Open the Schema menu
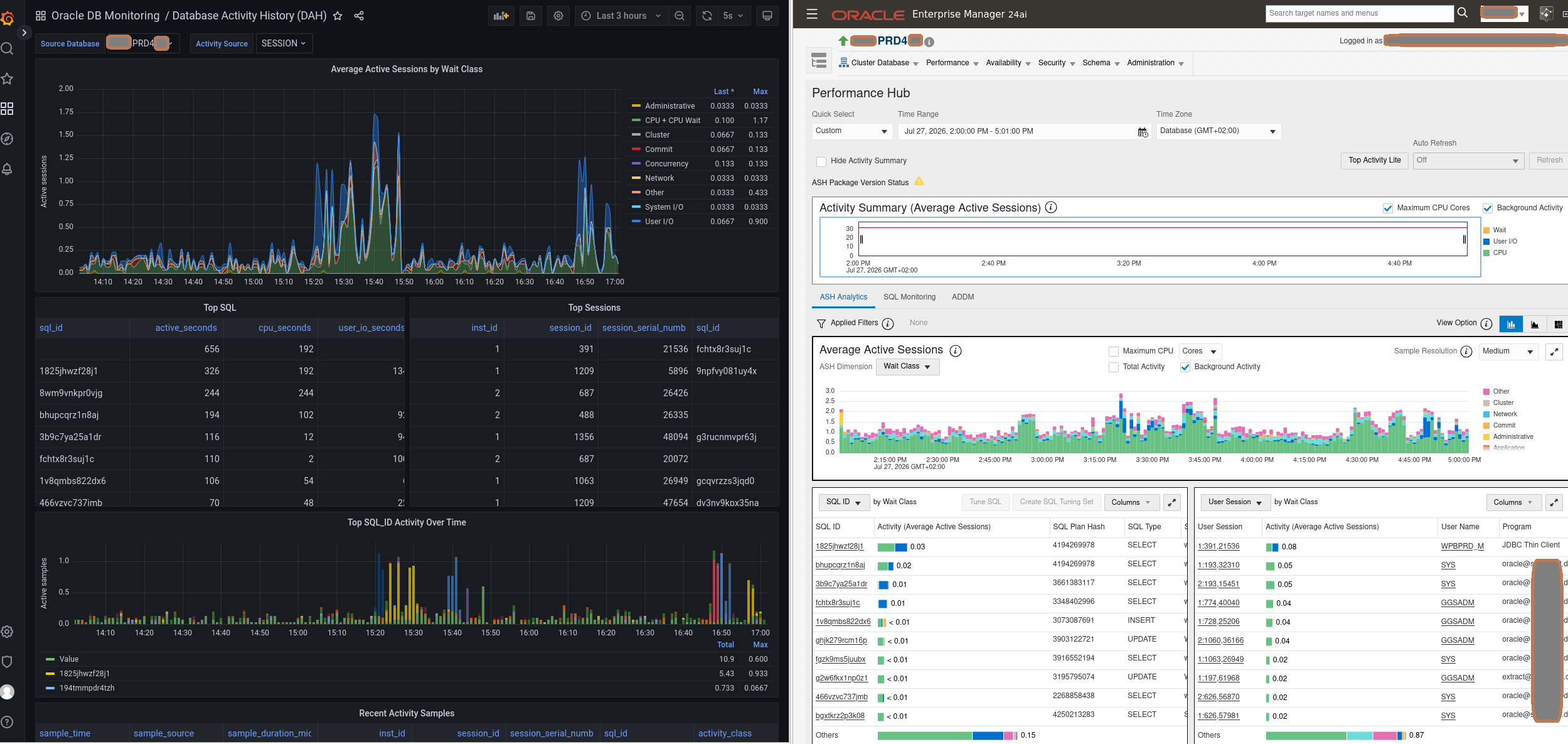1568x744 pixels. [1101, 63]
